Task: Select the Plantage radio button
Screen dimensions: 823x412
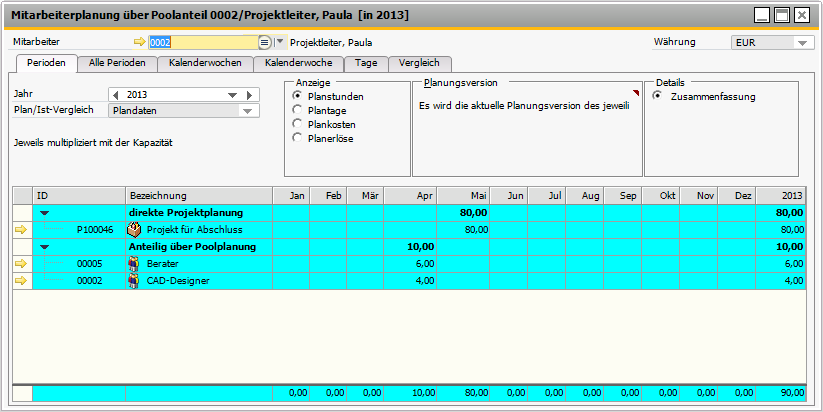Action: (x=298, y=110)
